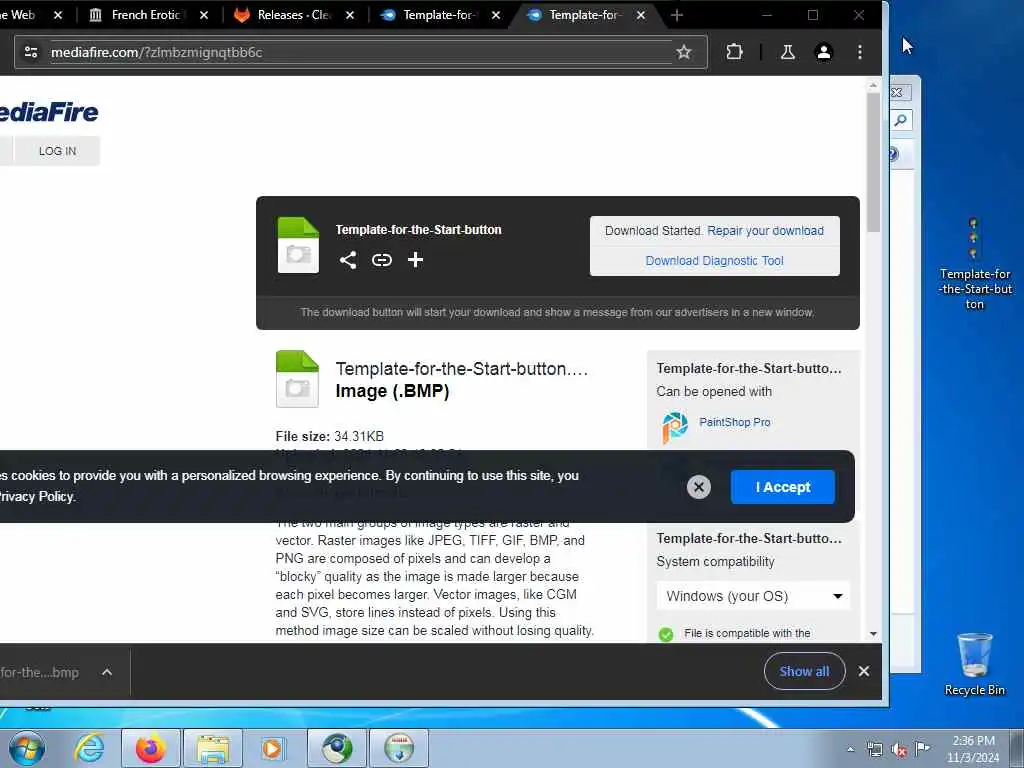Click the taskbar clock showing 2:36 PM
Viewport: 1024px width, 768px height.
coord(973,749)
